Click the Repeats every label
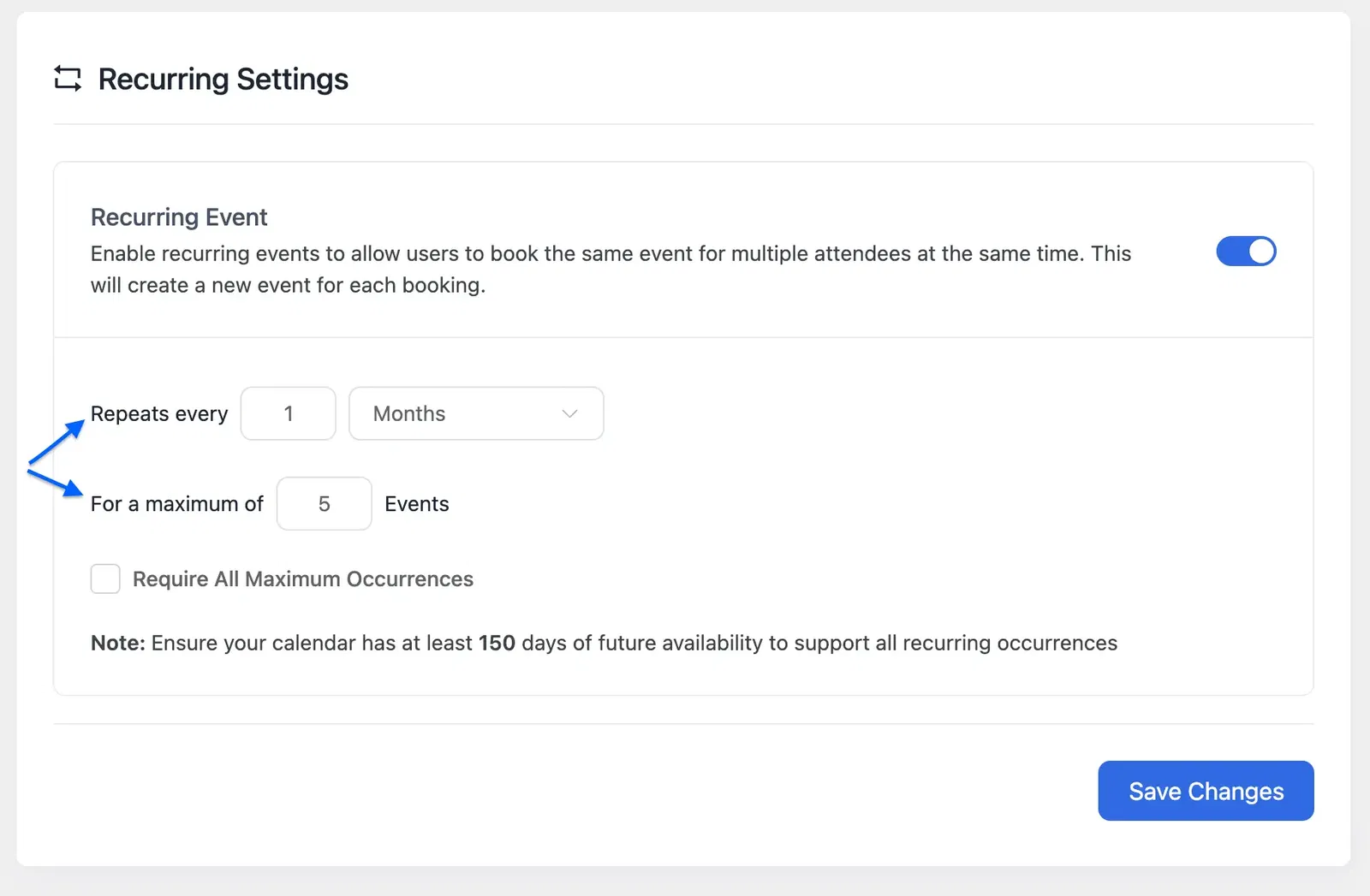Screen dimensions: 1370x896 pyautogui.click(x=159, y=414)
